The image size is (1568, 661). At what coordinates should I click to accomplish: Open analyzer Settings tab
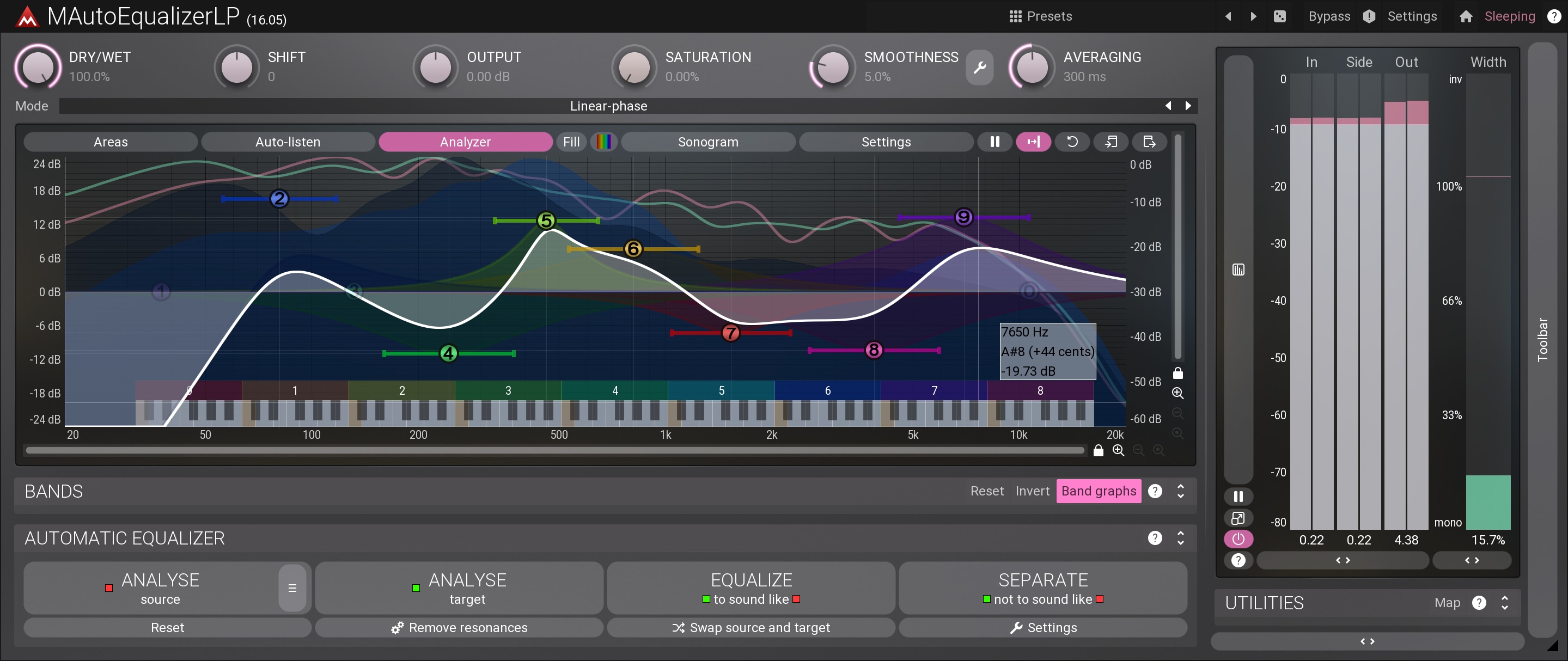pyautogui.click(x=886, y=142)
